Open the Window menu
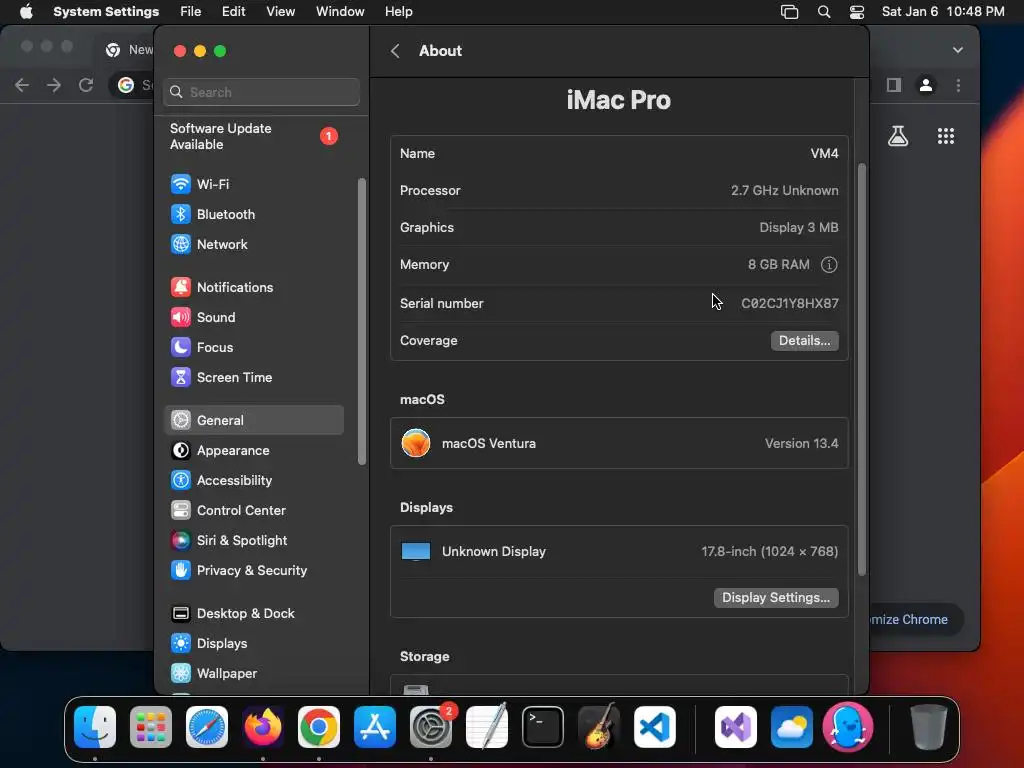 point(340,12)
